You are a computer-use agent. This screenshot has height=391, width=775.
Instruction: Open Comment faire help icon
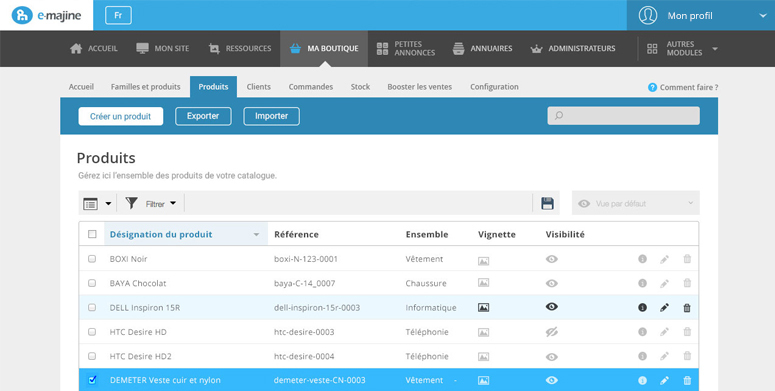click(x=652, y=87)
